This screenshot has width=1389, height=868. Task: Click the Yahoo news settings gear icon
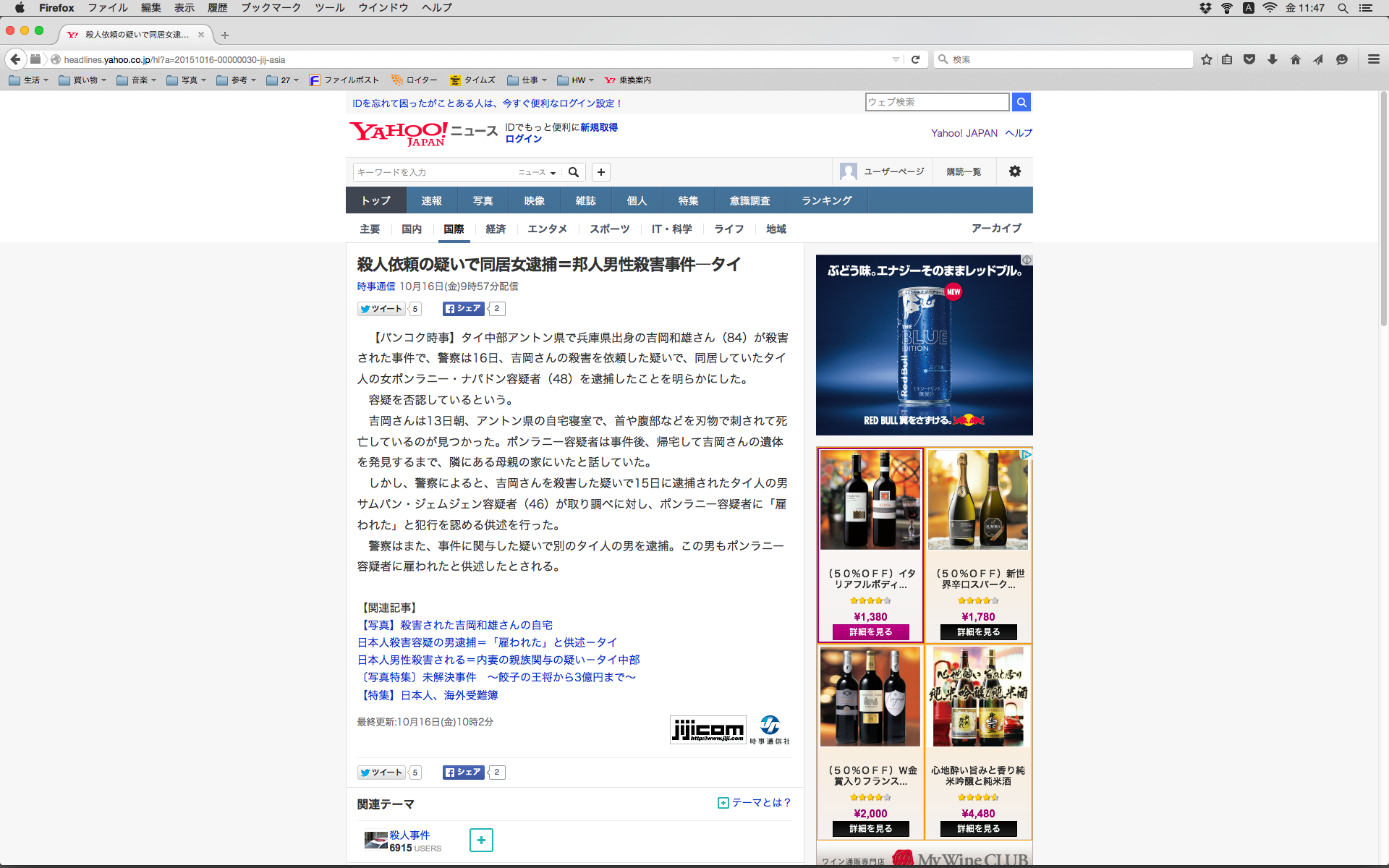(x=1015, y=171)
